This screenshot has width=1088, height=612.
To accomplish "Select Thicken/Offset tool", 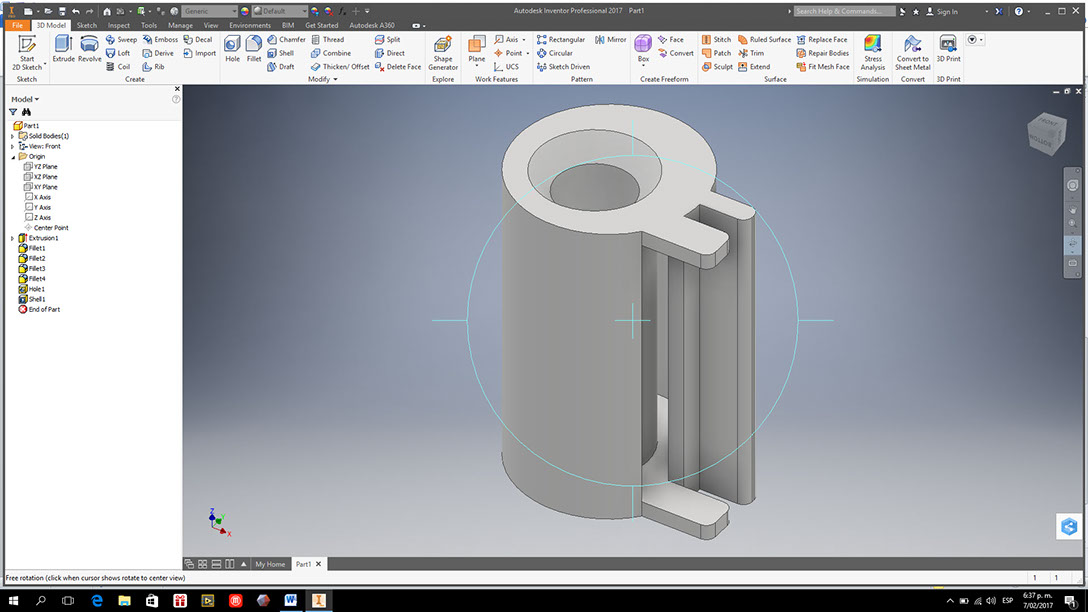I will (x=340, y=67).
